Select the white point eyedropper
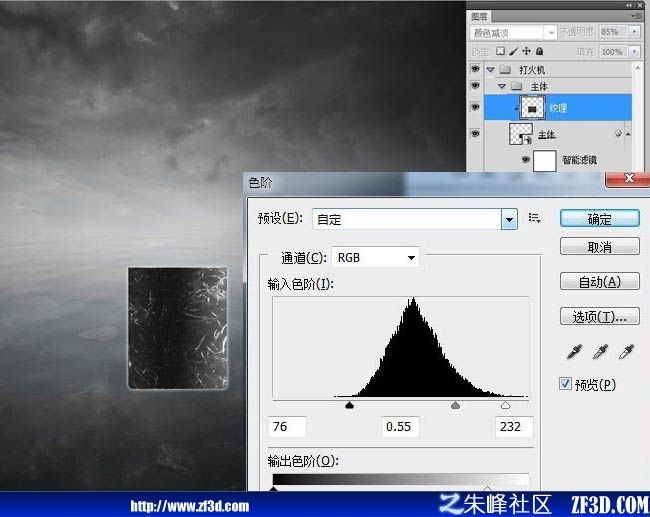This screenshot has width=650, height=517. pyautogui.click(x=626, y=351)
